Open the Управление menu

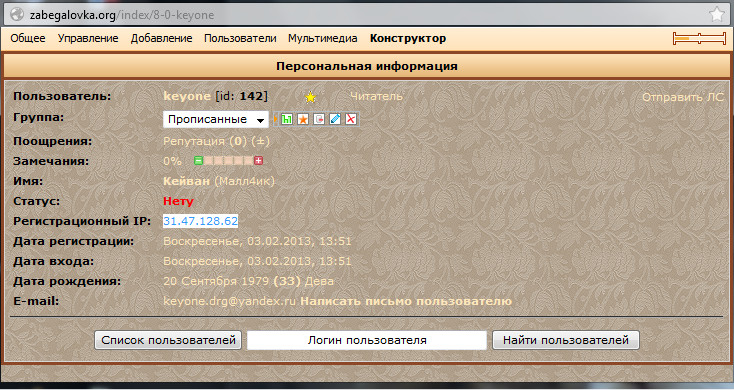tap(88, 38)
